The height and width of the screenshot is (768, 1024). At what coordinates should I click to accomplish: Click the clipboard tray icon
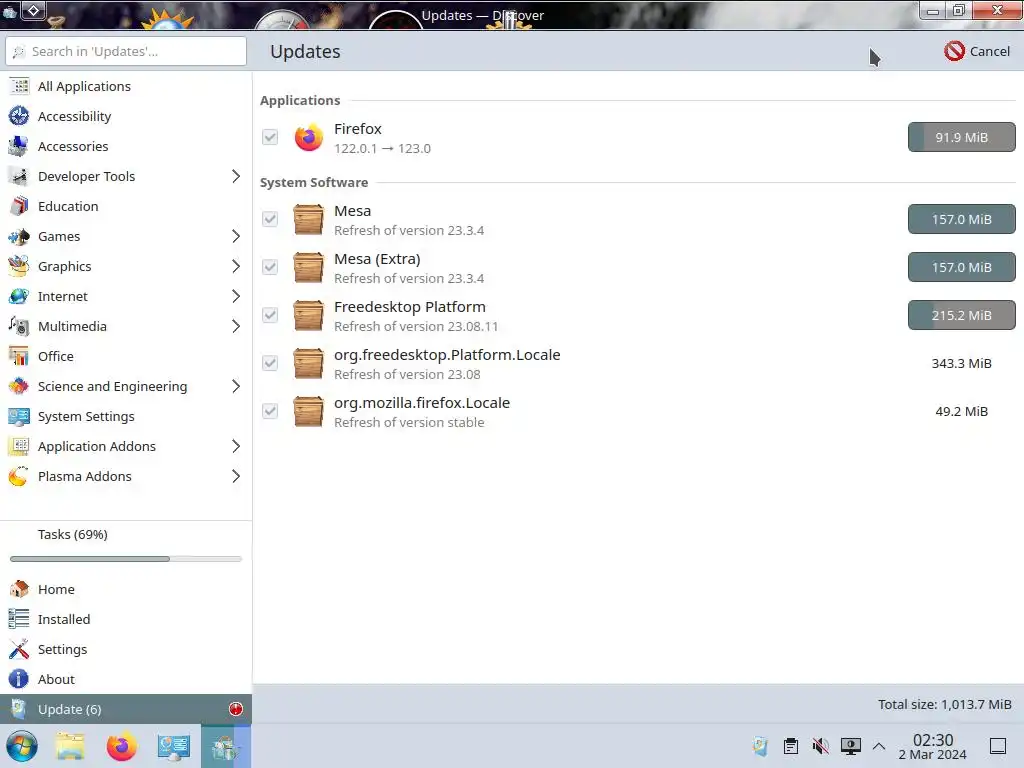click(790, 746)
